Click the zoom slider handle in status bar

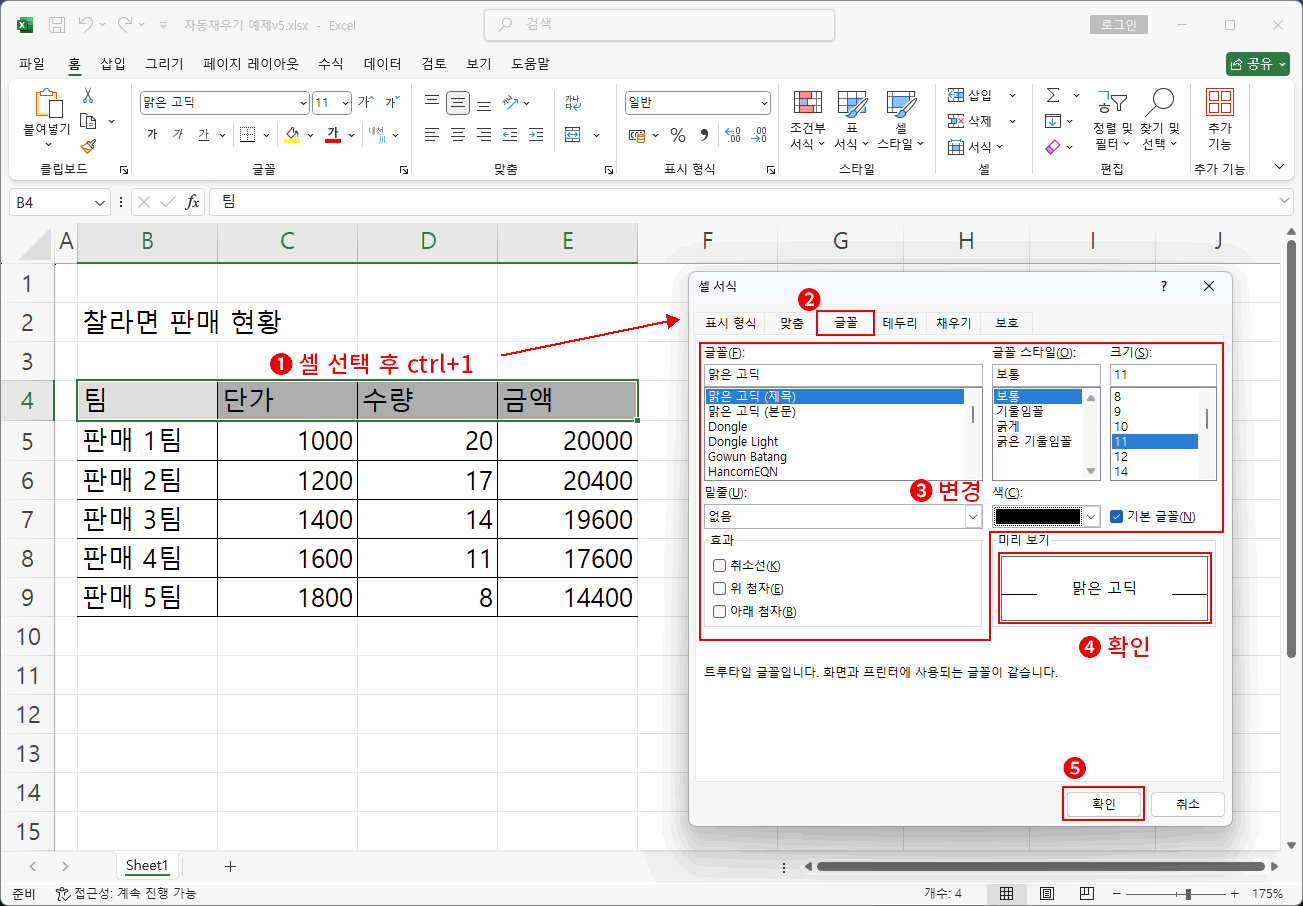point(1188,894)
